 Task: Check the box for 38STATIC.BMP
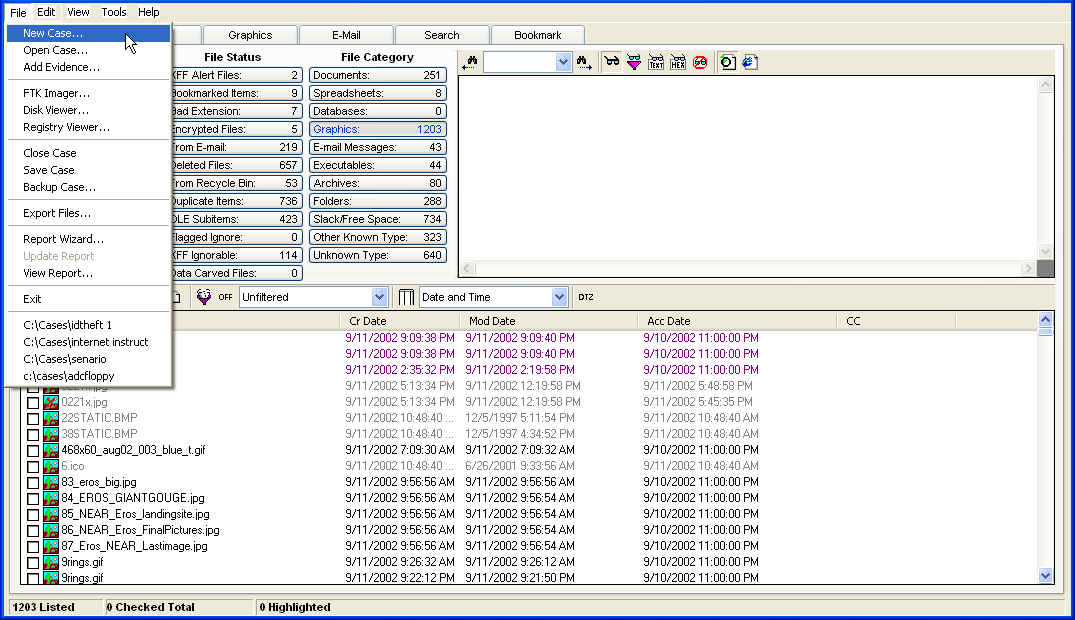tap(33, 435)
